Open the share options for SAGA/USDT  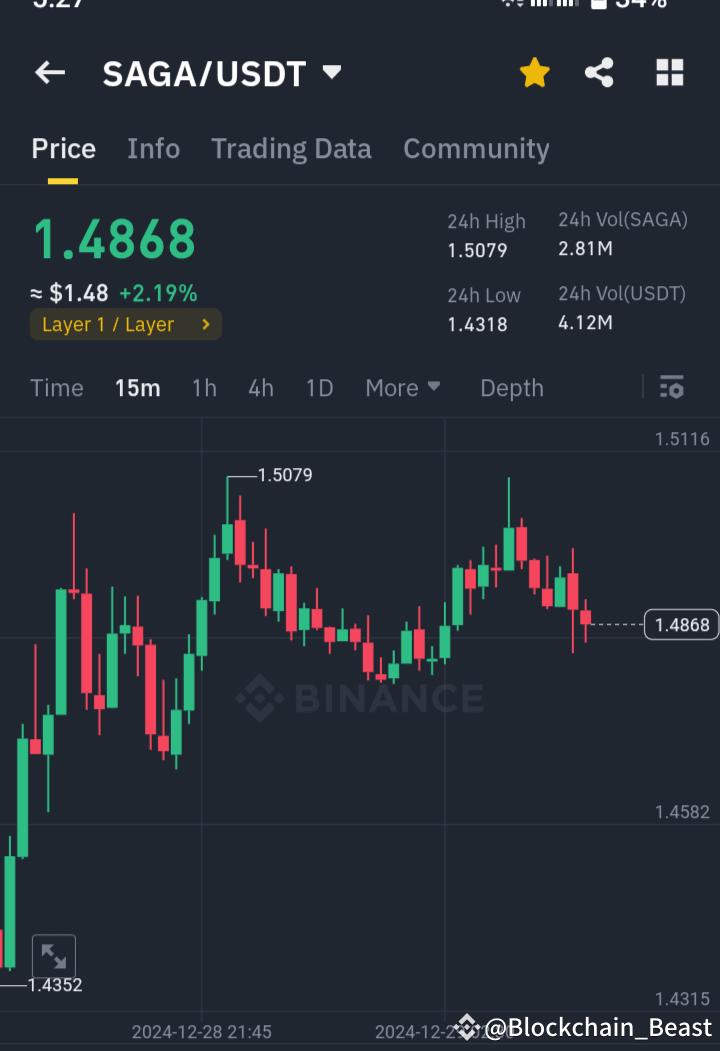(x=599, y=72)
